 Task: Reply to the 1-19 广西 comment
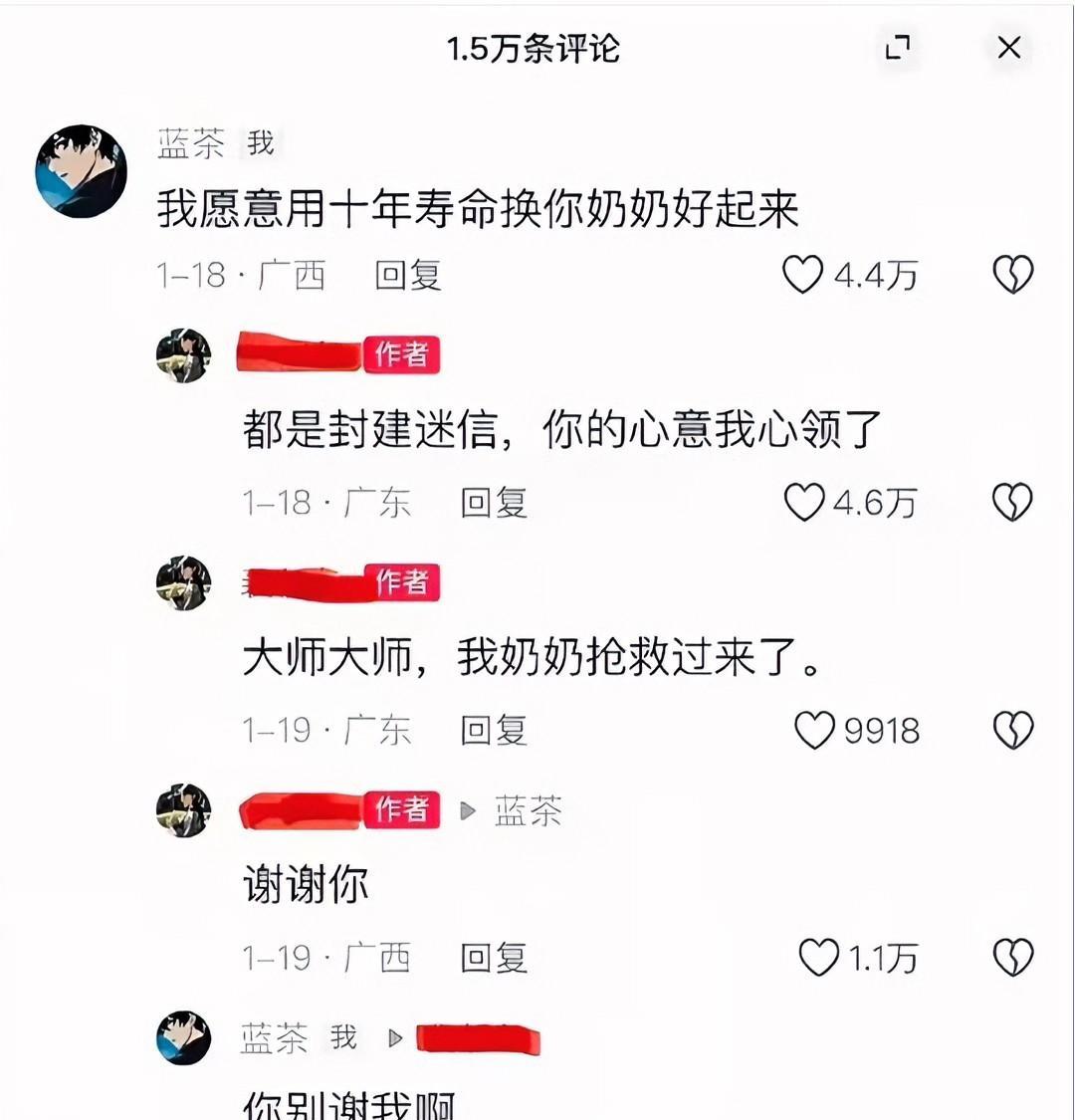pos(494,958)
